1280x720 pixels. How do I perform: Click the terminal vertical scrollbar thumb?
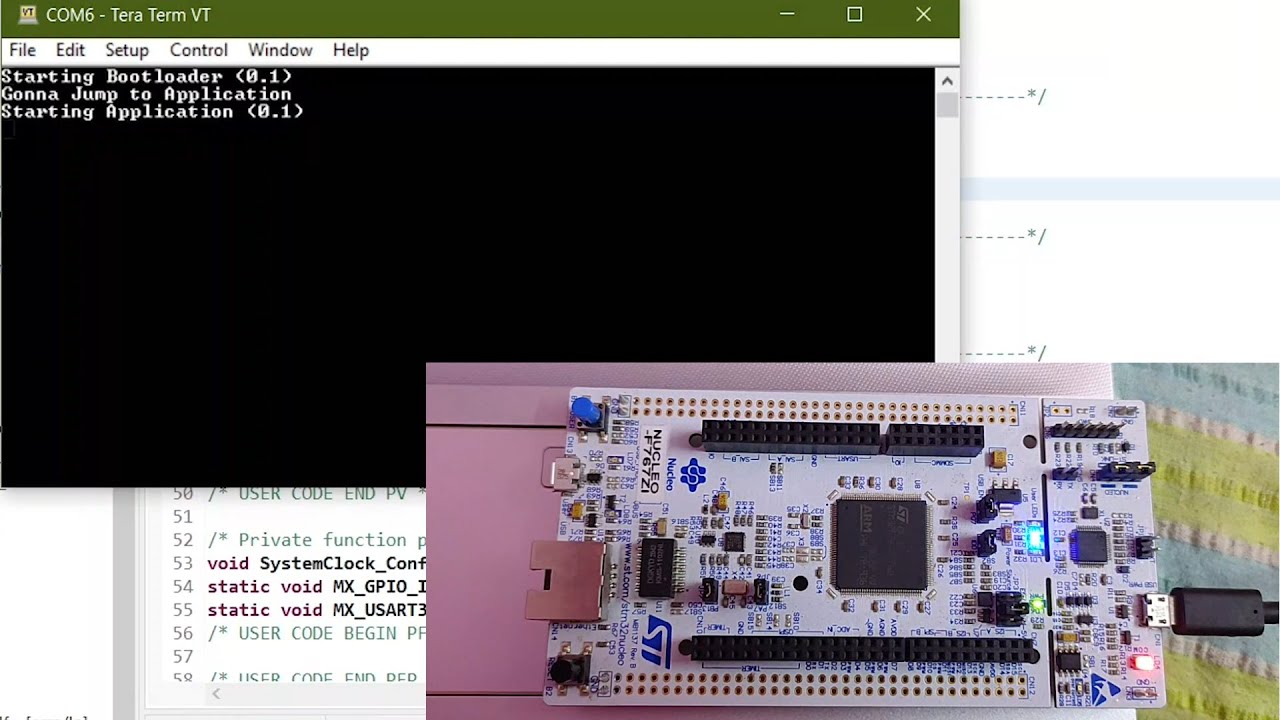click(947, 105)
